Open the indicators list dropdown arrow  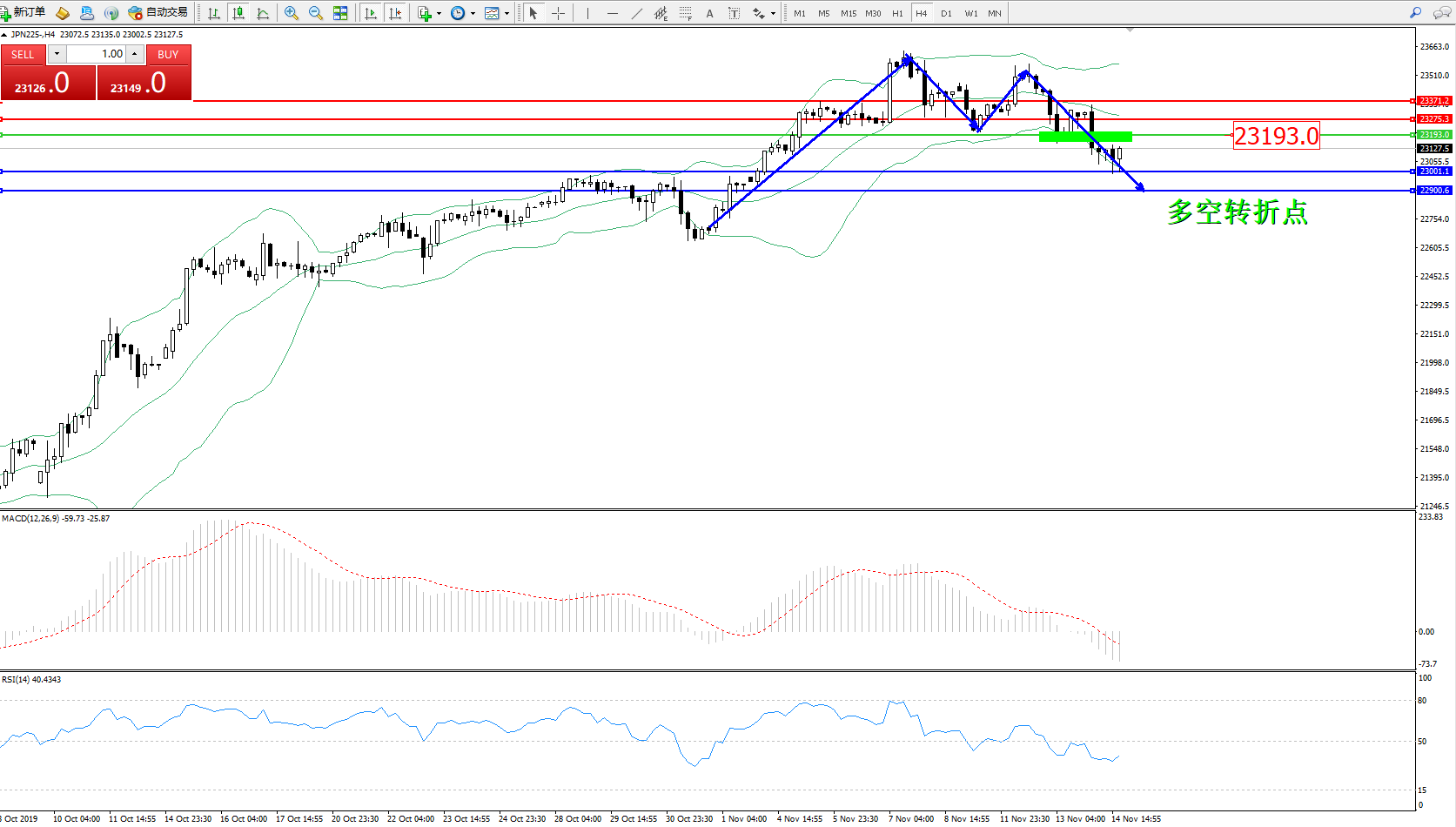coord(439,13)
